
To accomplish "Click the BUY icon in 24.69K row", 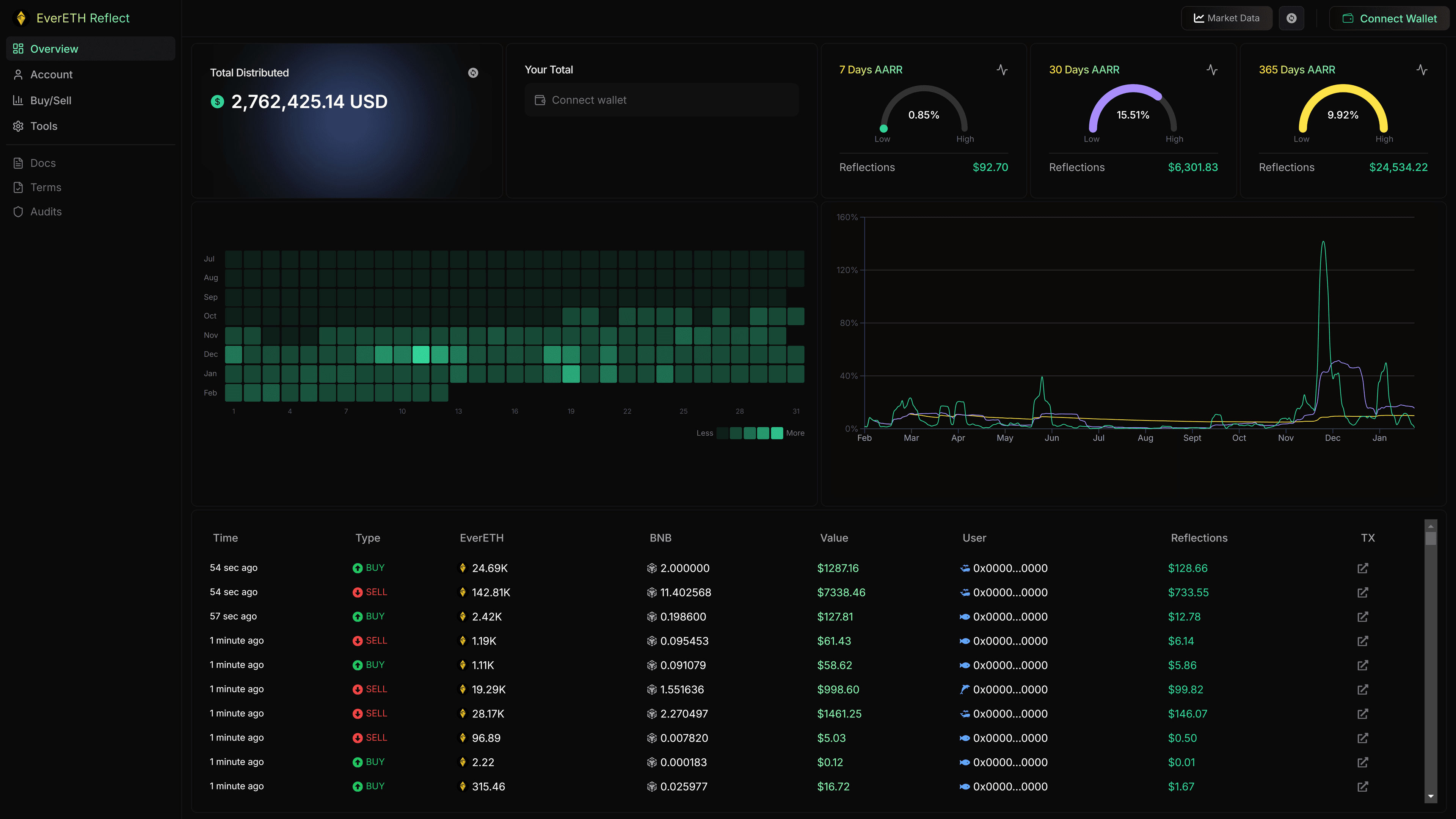I will click(x=357, y=568).
